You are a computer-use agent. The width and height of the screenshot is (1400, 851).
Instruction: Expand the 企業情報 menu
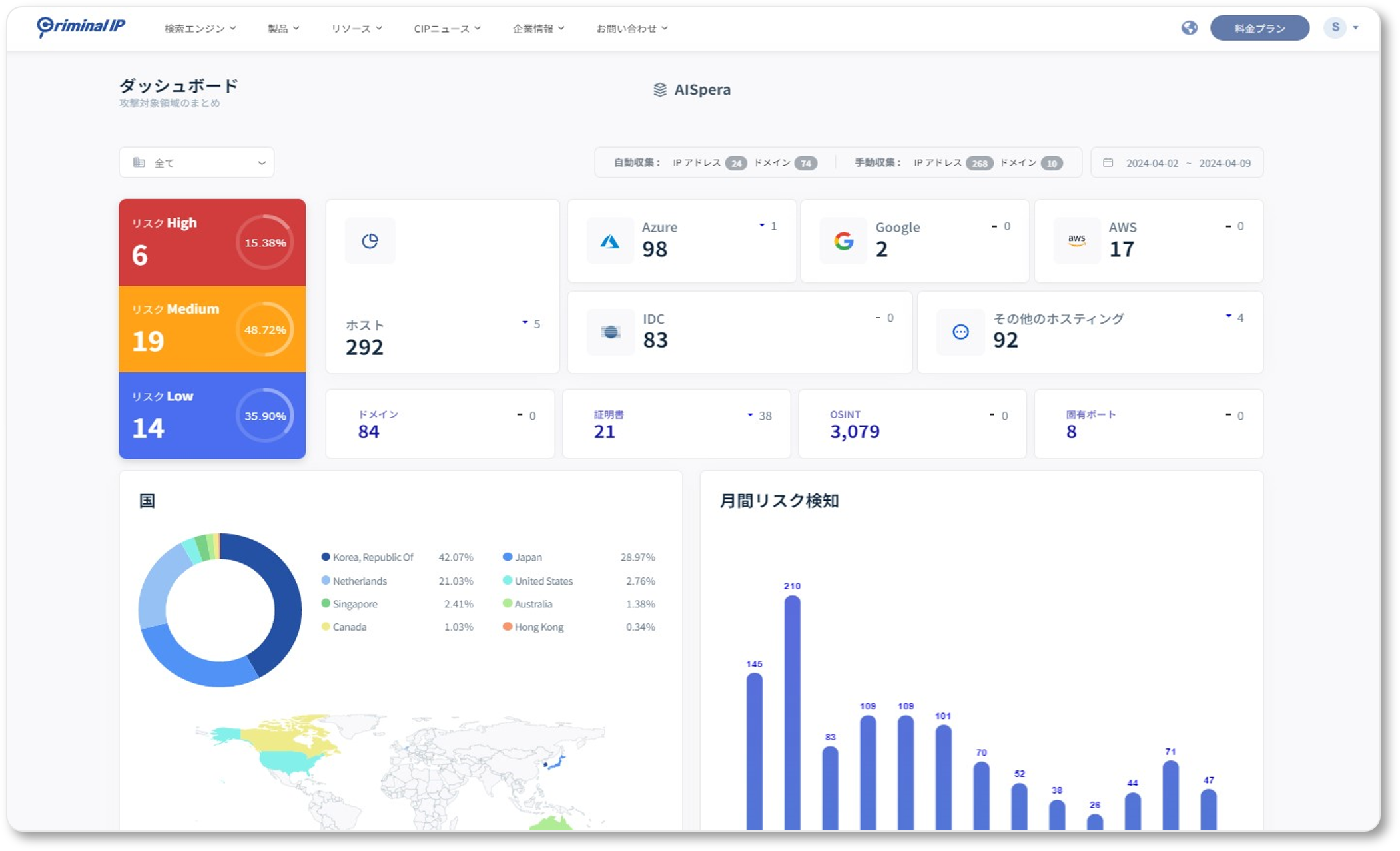[538, 29]
